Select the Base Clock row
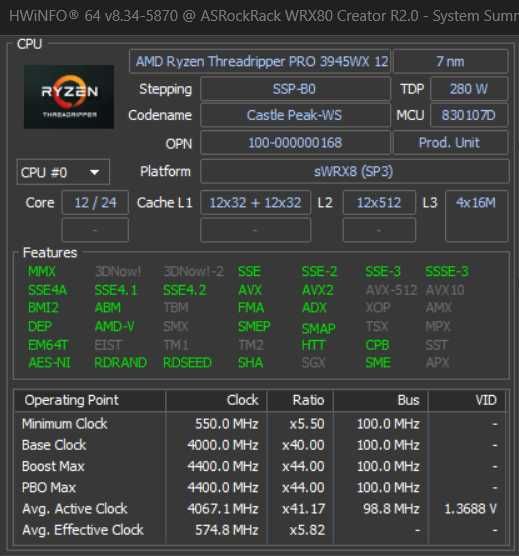519x556 pixels. tap(260, 445)
